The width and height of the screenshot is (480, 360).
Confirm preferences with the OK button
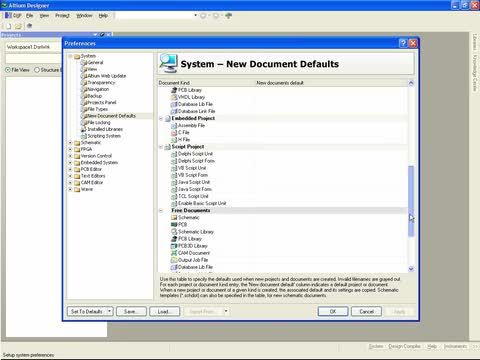[333, 311]
